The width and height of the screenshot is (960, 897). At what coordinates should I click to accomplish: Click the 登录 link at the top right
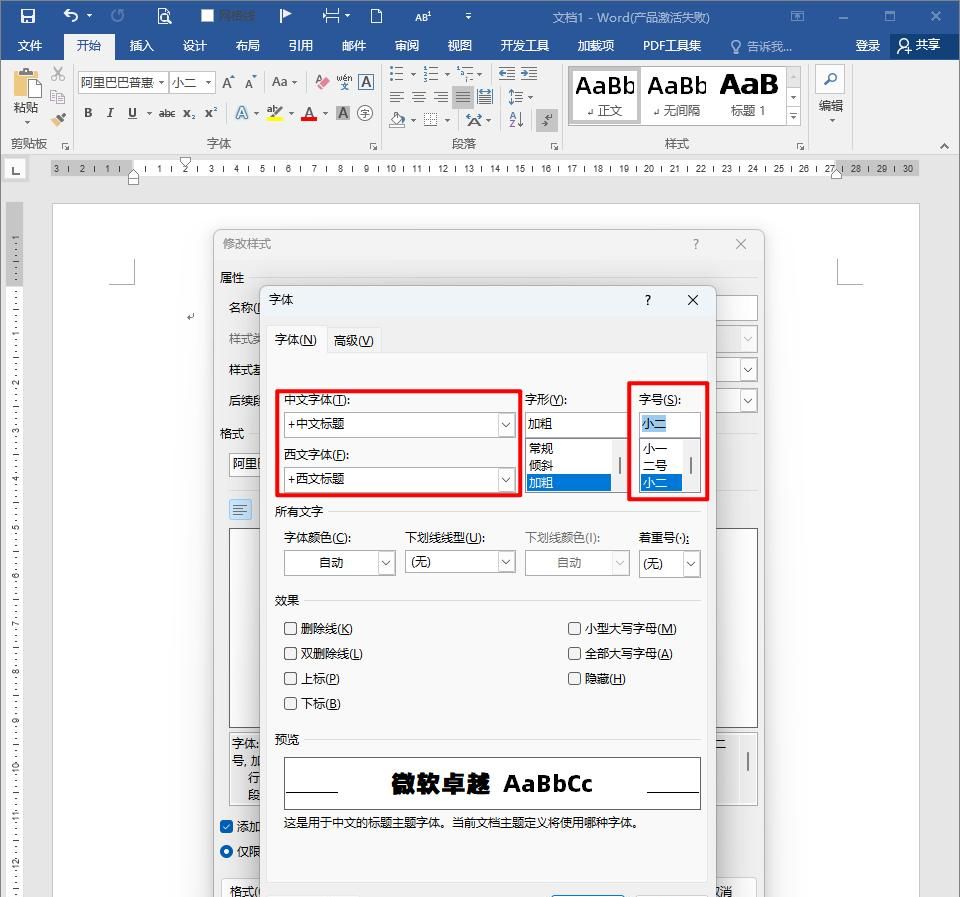(868, 45)
